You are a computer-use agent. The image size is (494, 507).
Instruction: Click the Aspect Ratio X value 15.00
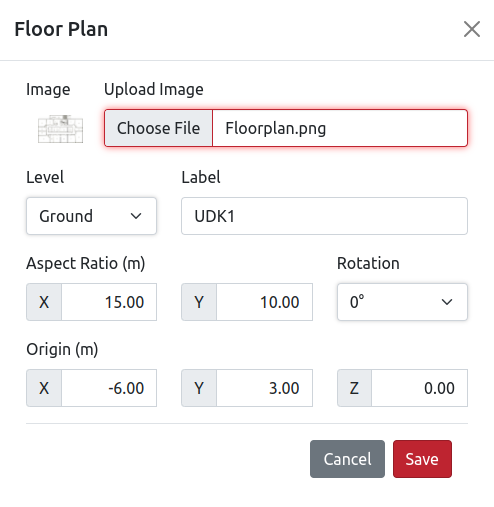109,302
